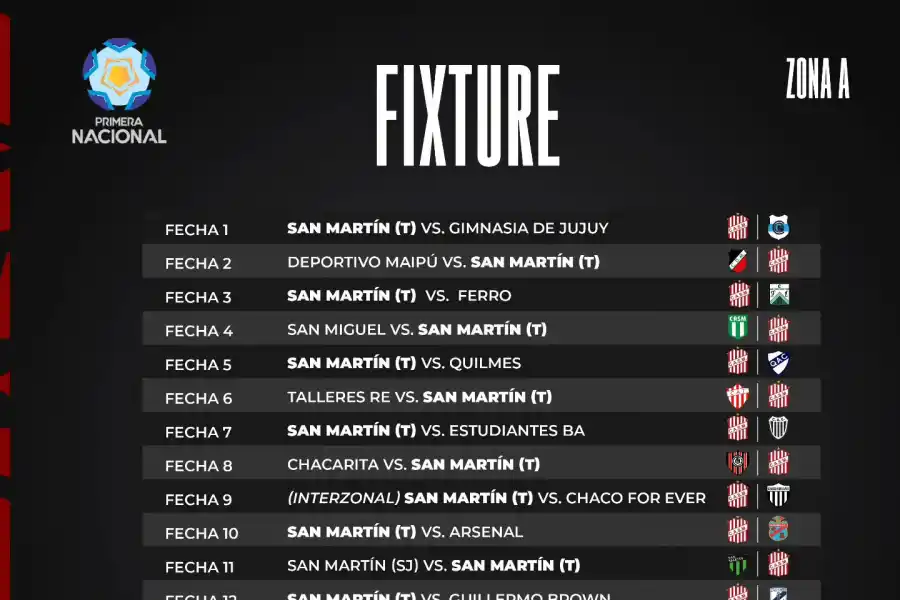Click the Primera Nacional logo
This screenshot has height=600, width=900.
(119, 91)
